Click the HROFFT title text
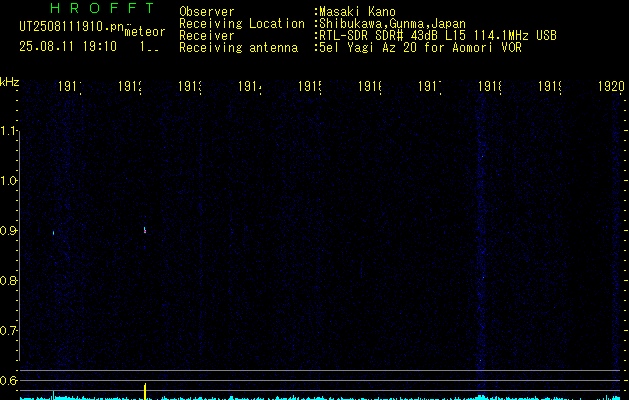 pos(103,8)
